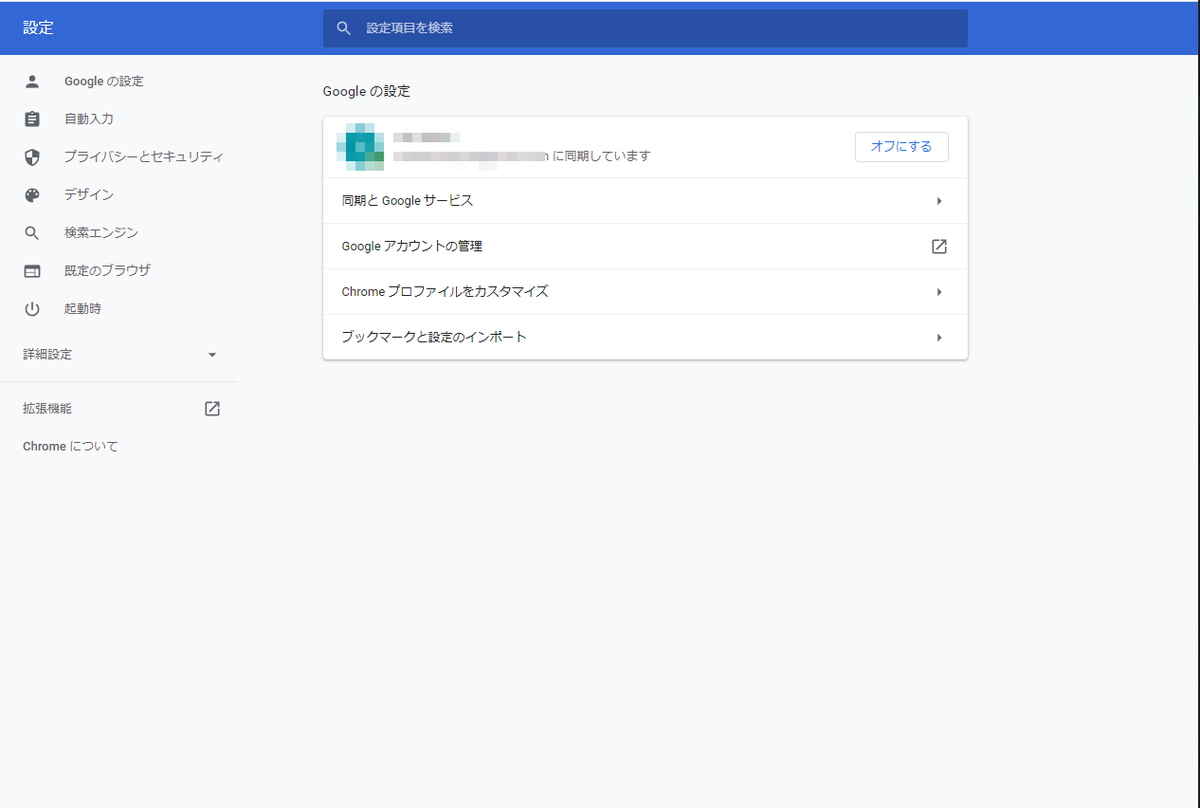
Task: Click the 詳細設定 label
Action: coord(47,355)
